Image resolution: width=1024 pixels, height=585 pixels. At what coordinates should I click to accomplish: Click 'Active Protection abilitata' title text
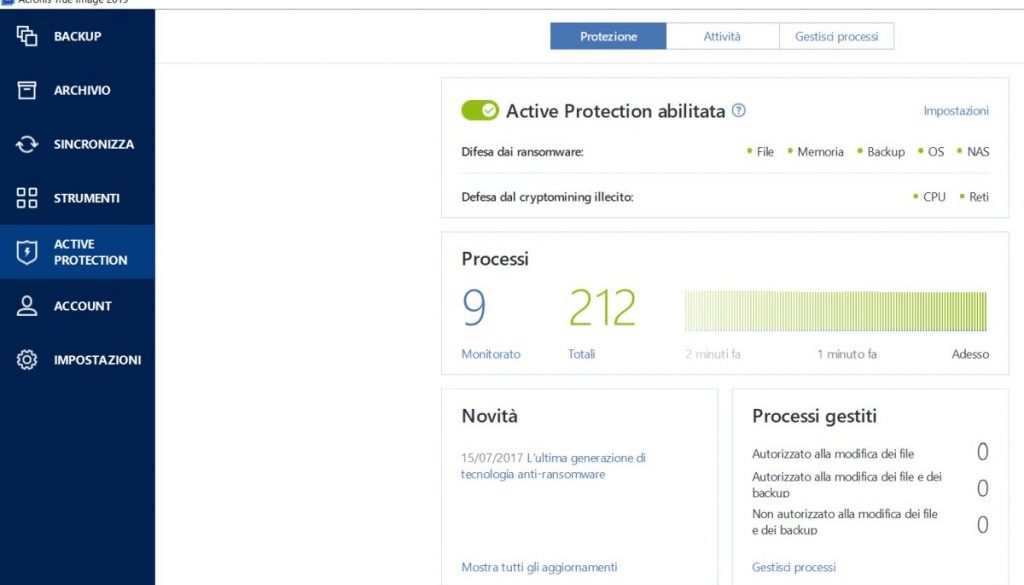tap(615, 111)
